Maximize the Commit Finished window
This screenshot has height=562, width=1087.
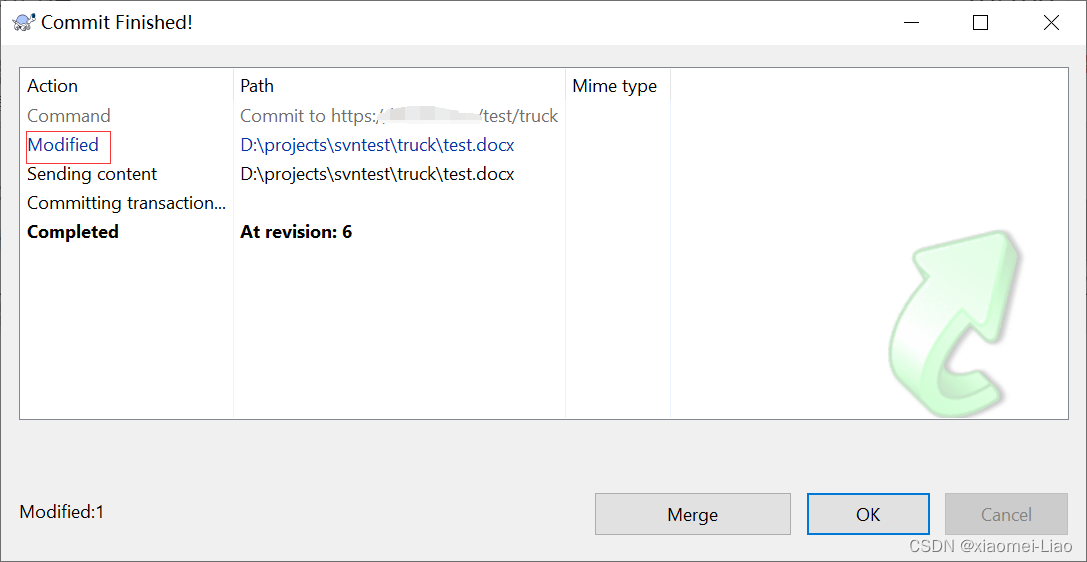pos(980,23)
